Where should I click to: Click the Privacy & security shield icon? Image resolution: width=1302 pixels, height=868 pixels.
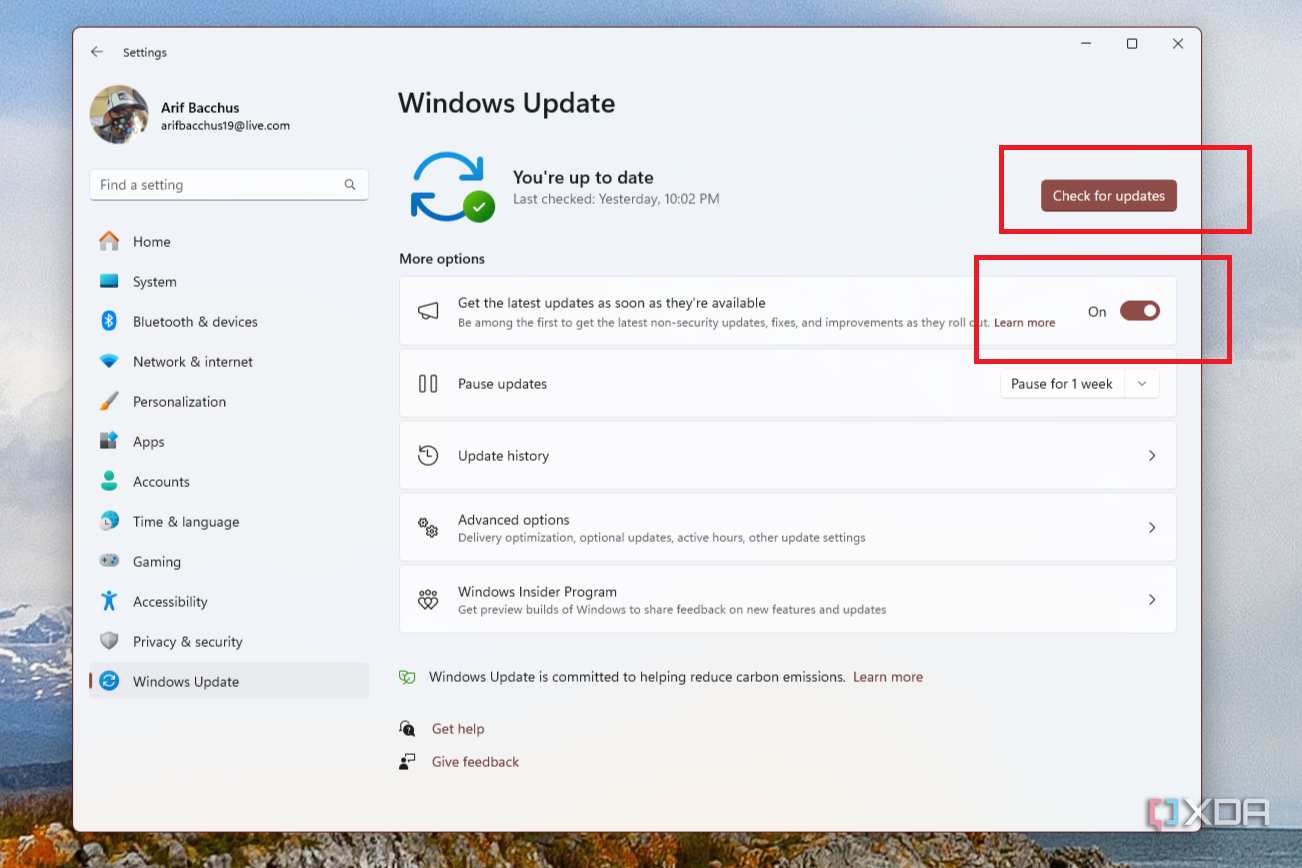click(110, 641)
